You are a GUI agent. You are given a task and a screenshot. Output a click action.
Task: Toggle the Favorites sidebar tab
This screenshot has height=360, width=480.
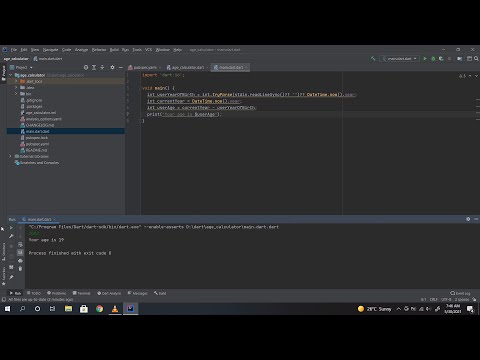pyautogui.click(x=4, y=276)
